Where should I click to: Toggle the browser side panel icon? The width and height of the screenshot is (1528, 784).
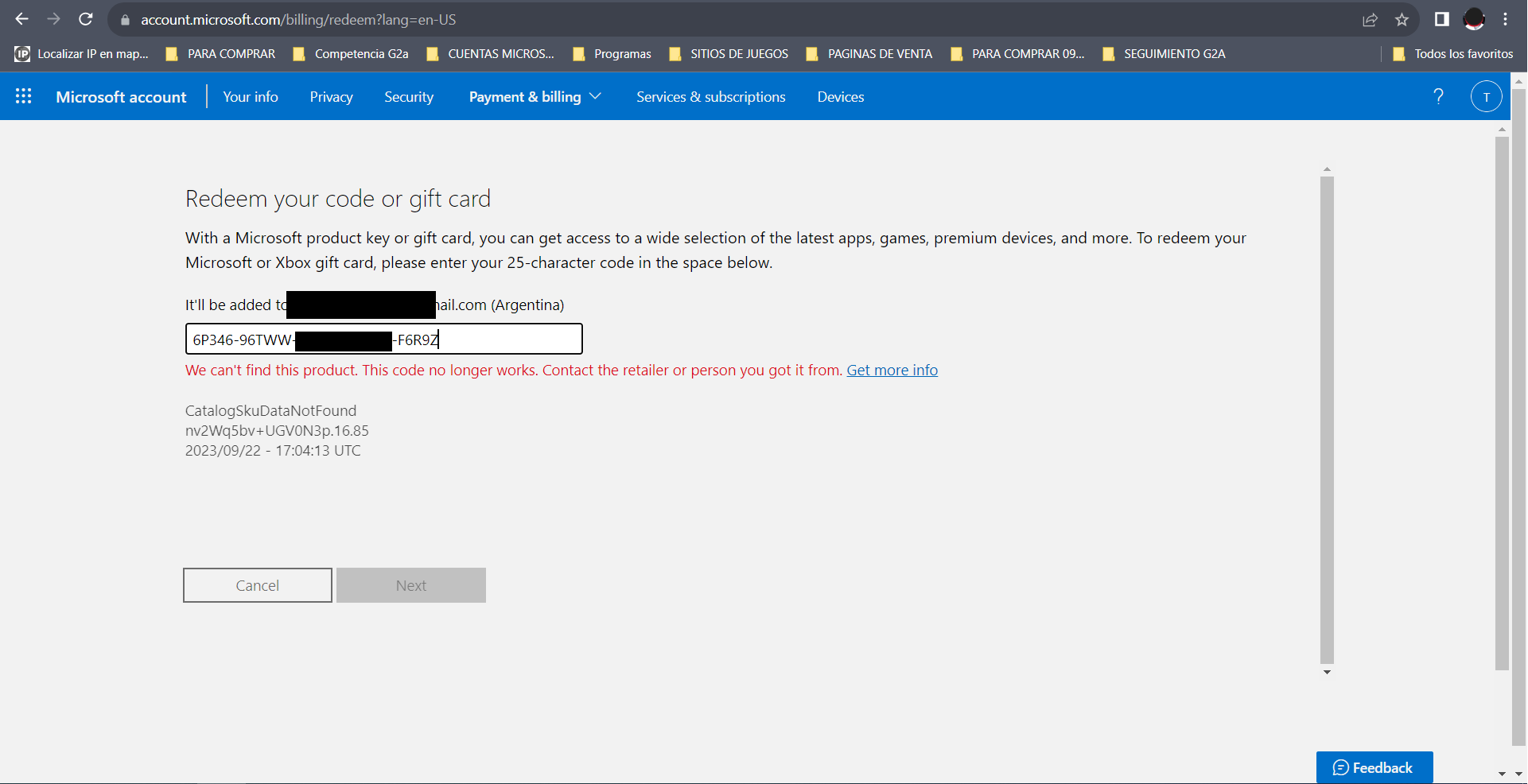click(1441, 20)
